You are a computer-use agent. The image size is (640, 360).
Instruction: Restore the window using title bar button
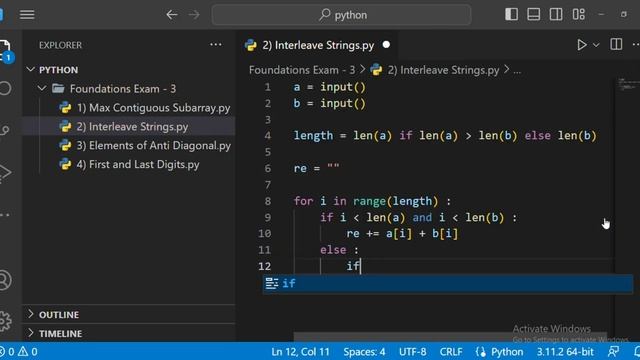coord(624,14)
